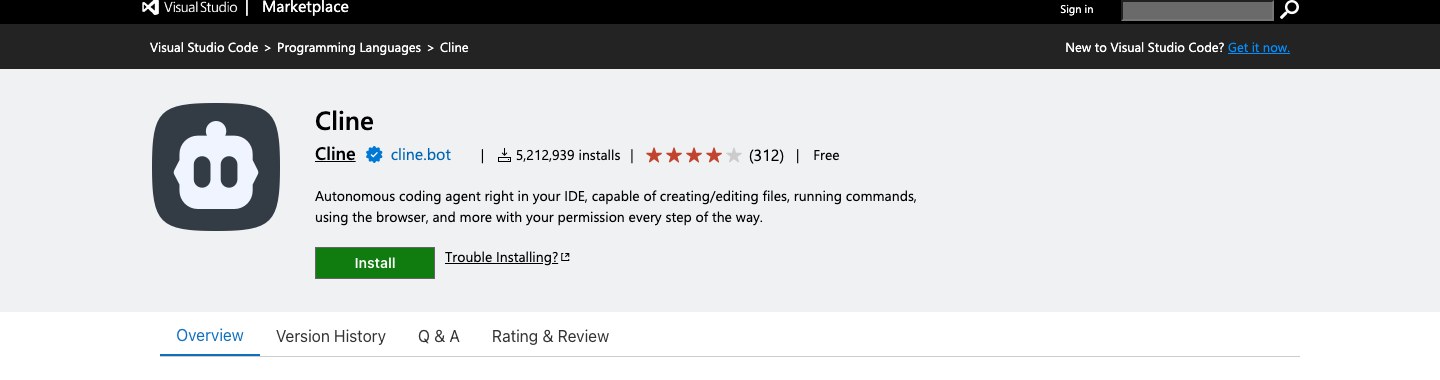Click the external link icon beside Trouble Installing
This screenshot has width=1440, height=380.
(566, 257)
